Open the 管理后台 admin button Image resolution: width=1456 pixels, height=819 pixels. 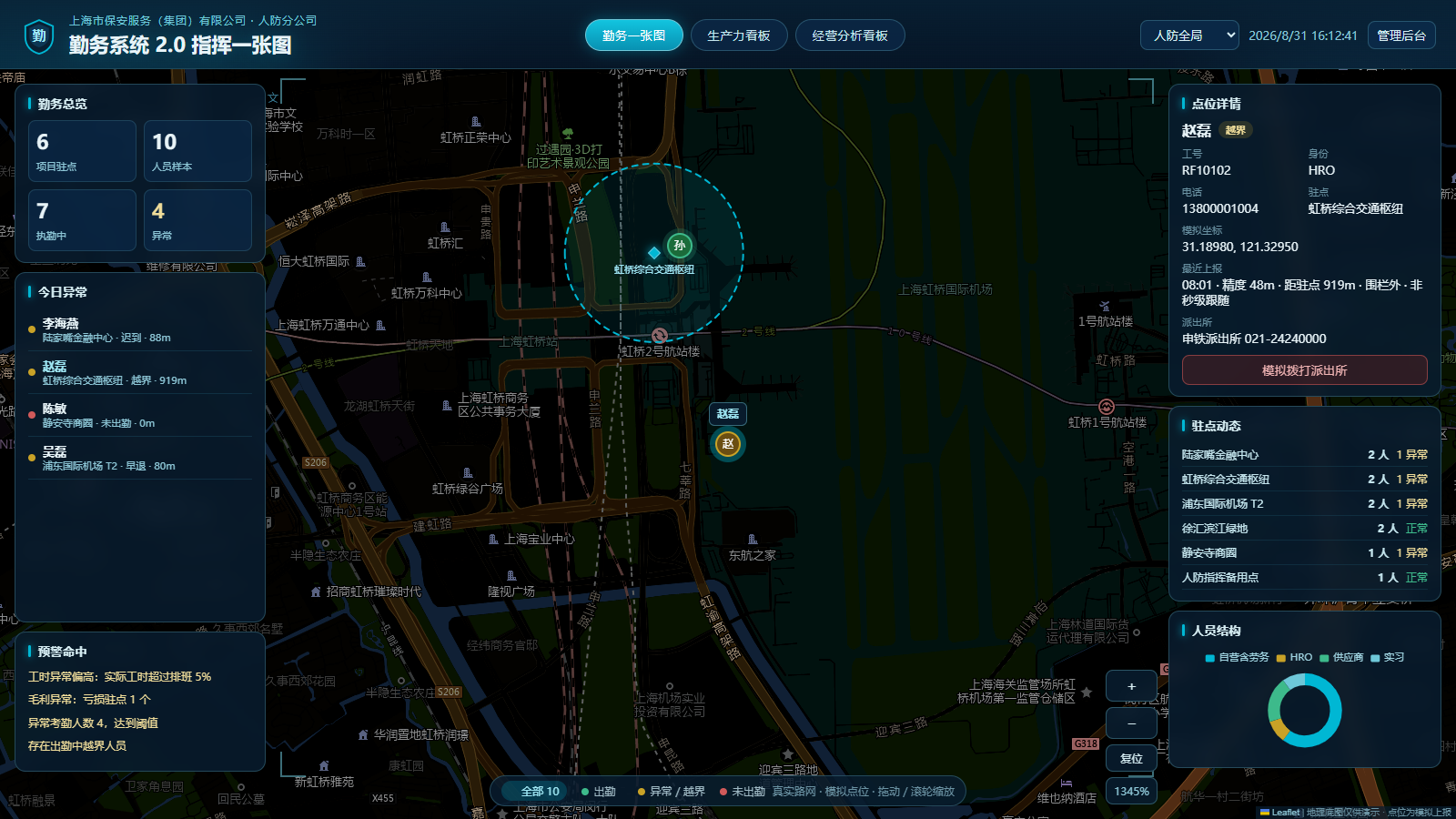1401,35
